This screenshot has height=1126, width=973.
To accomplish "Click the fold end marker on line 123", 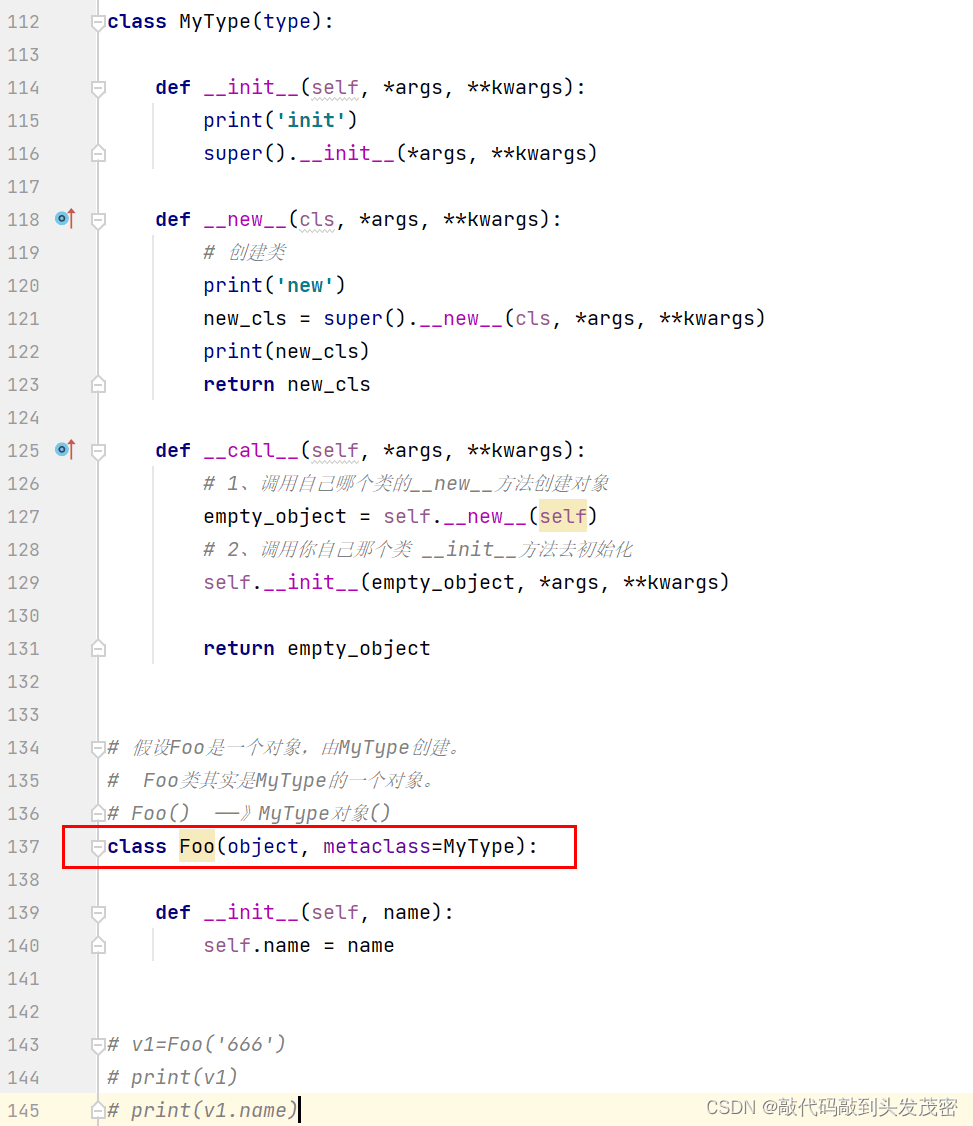I will coord(98,384).
